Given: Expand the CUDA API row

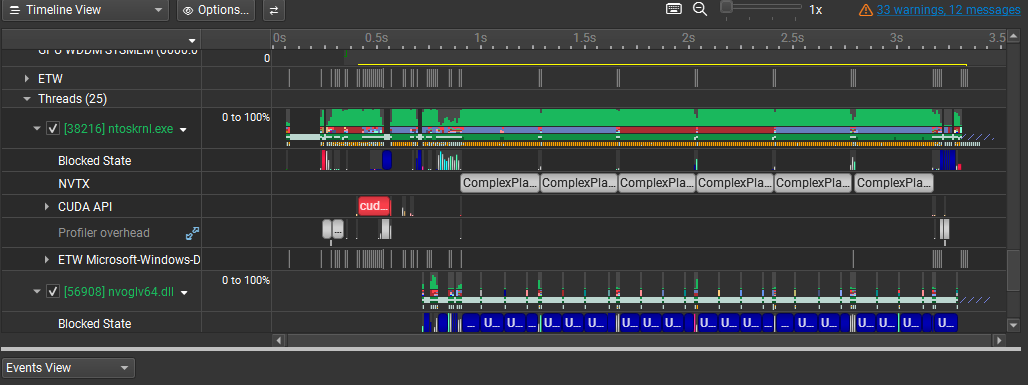Looking at the screenshot, I should click(47, 207).
